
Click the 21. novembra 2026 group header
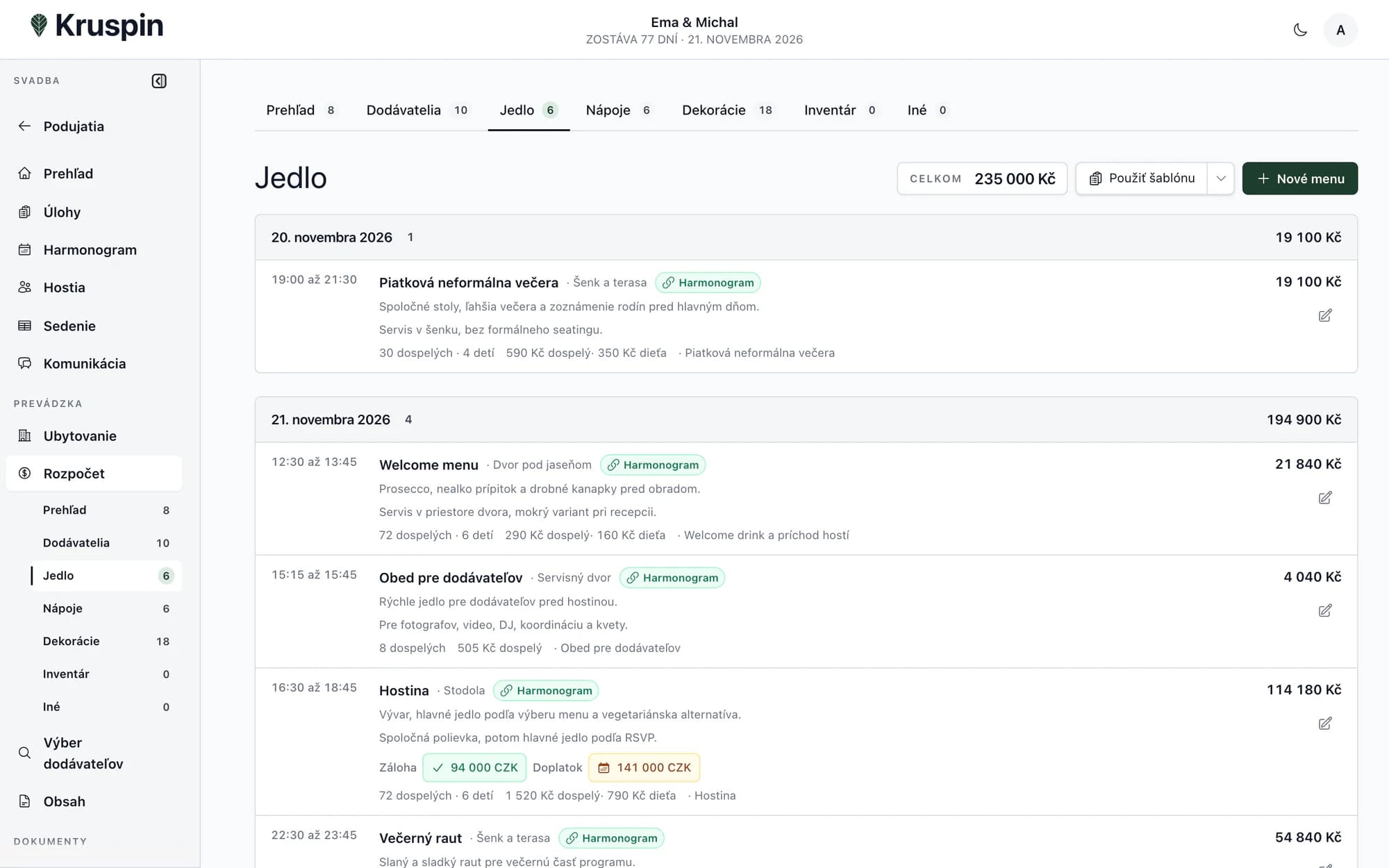[806, 419]
